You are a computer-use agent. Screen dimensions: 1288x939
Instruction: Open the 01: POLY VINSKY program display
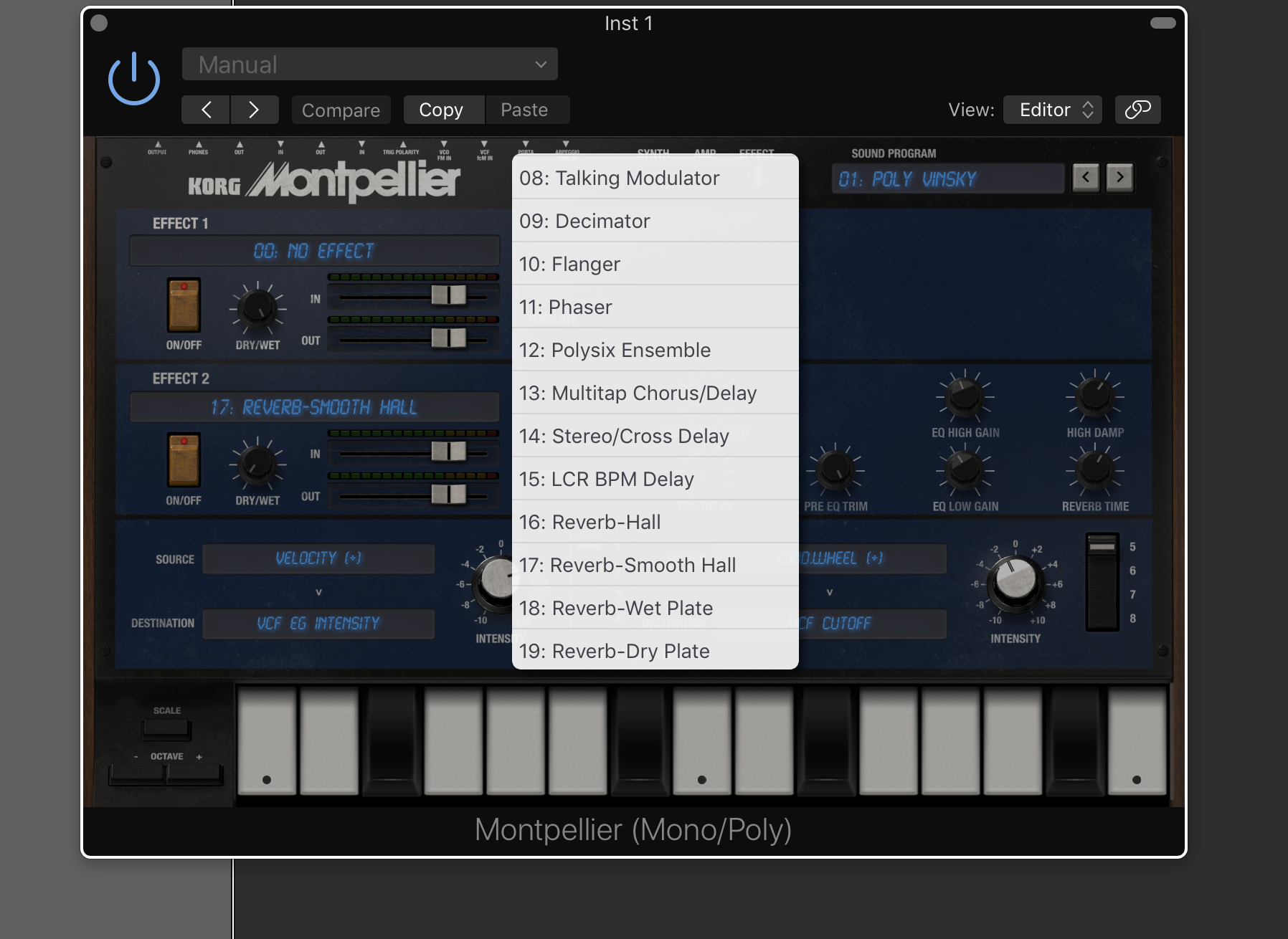click(947, 178)
